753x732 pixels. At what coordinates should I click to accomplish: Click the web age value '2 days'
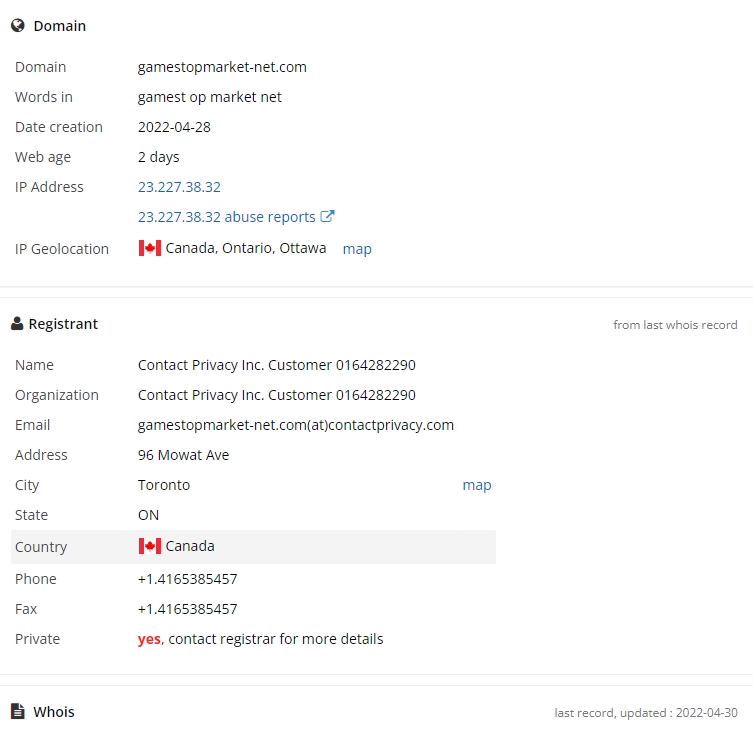158,157
